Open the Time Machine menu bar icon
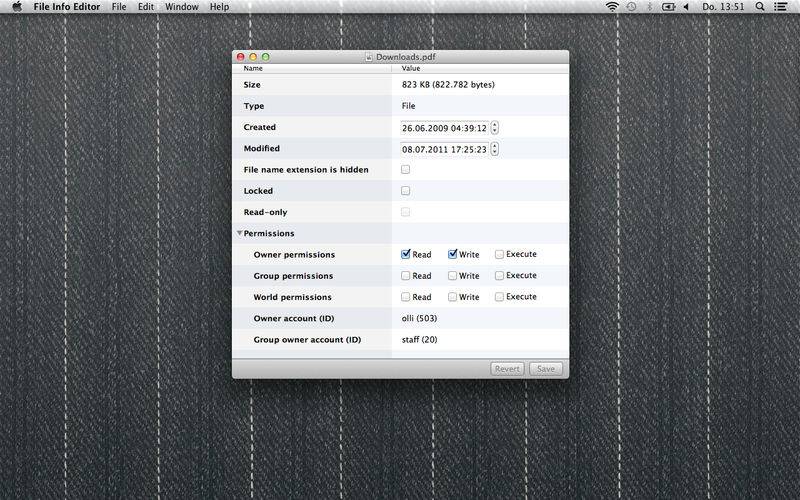800x500 pixels. point(631,7)
